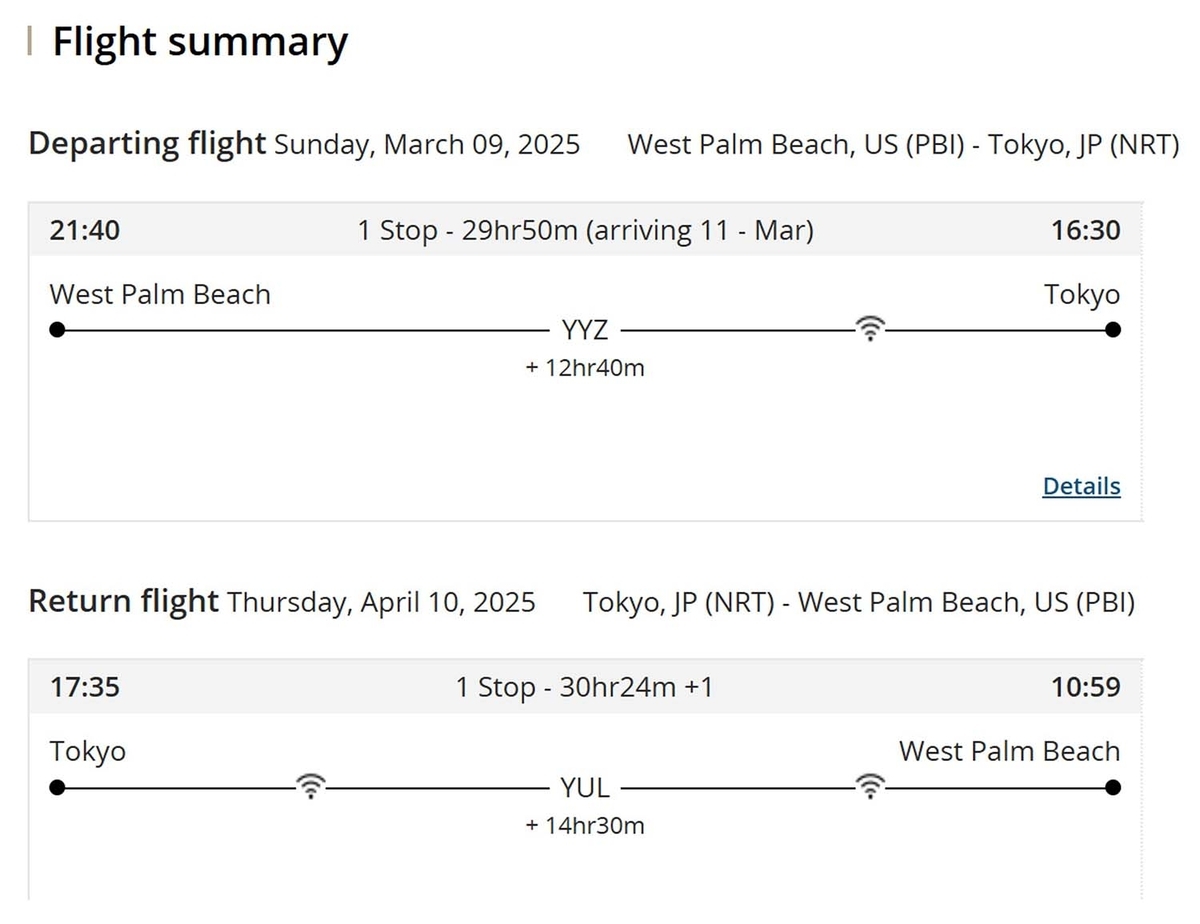Select the Tokyo origin dot of return flight
Viewport: 1200px width, 924px height.
coord(57,787)
